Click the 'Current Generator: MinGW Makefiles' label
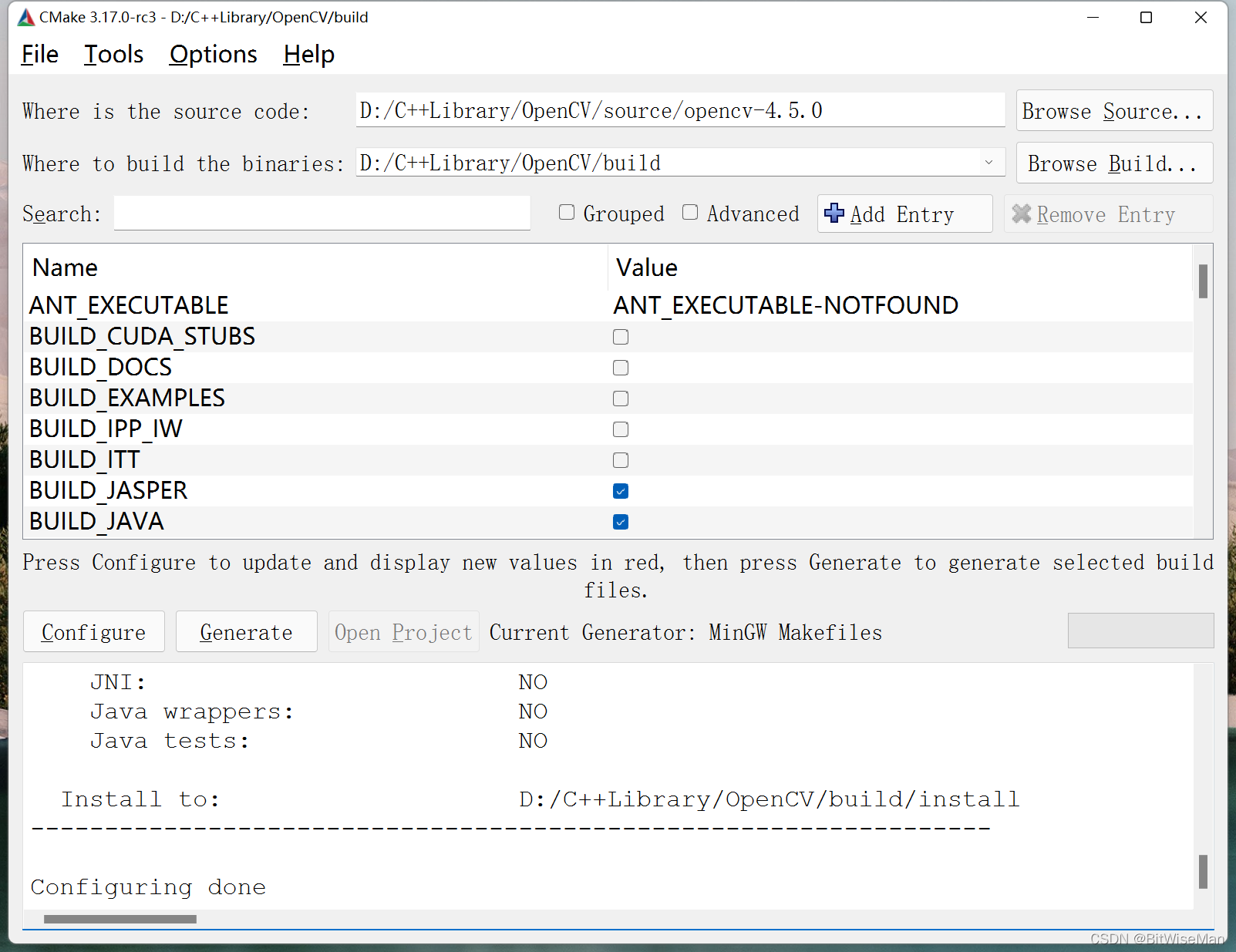The image size is (1236, 952). coord(685,632)
